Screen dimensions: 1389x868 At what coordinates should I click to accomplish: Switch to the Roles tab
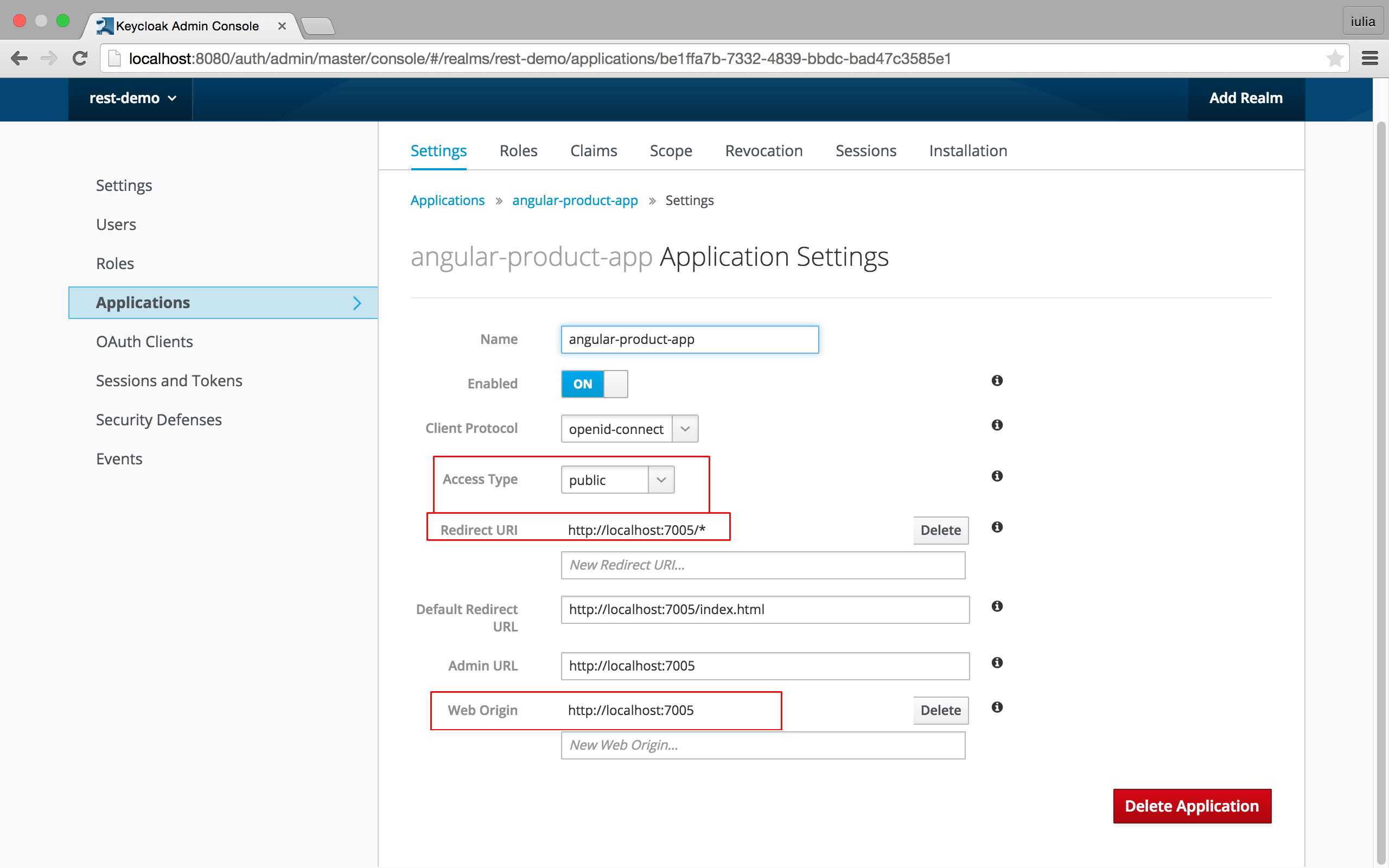coord(518,150)
